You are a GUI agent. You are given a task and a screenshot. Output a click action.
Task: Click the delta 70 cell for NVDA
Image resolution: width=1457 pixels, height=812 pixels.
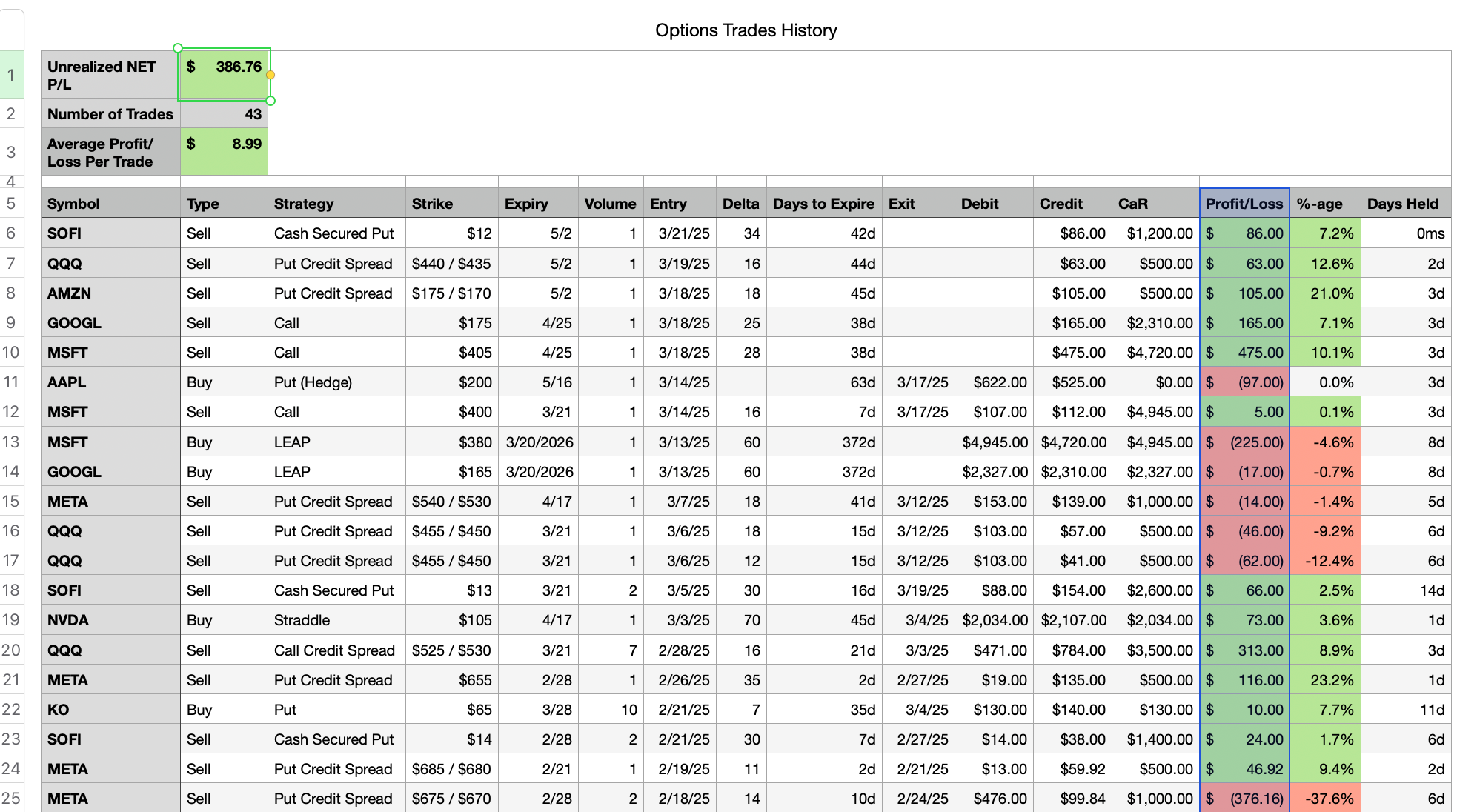pyautogui.click(x=741, y=620)
